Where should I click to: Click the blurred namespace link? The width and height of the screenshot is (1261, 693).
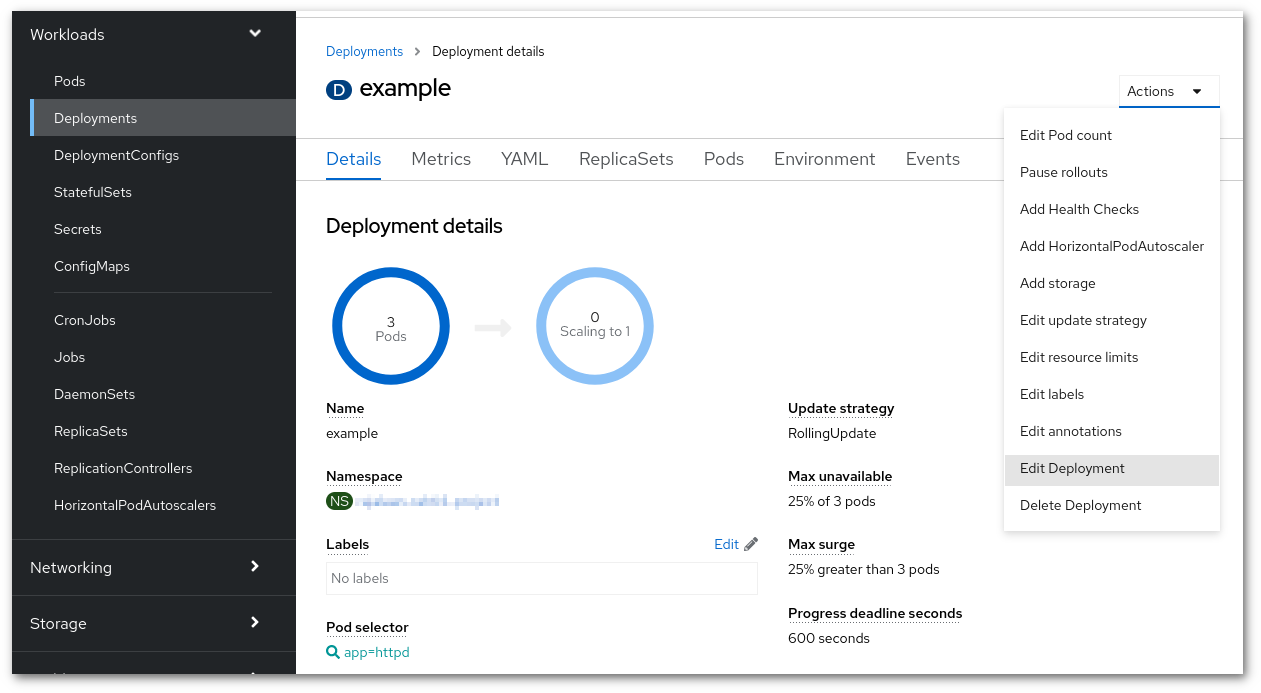coord(428,501)
